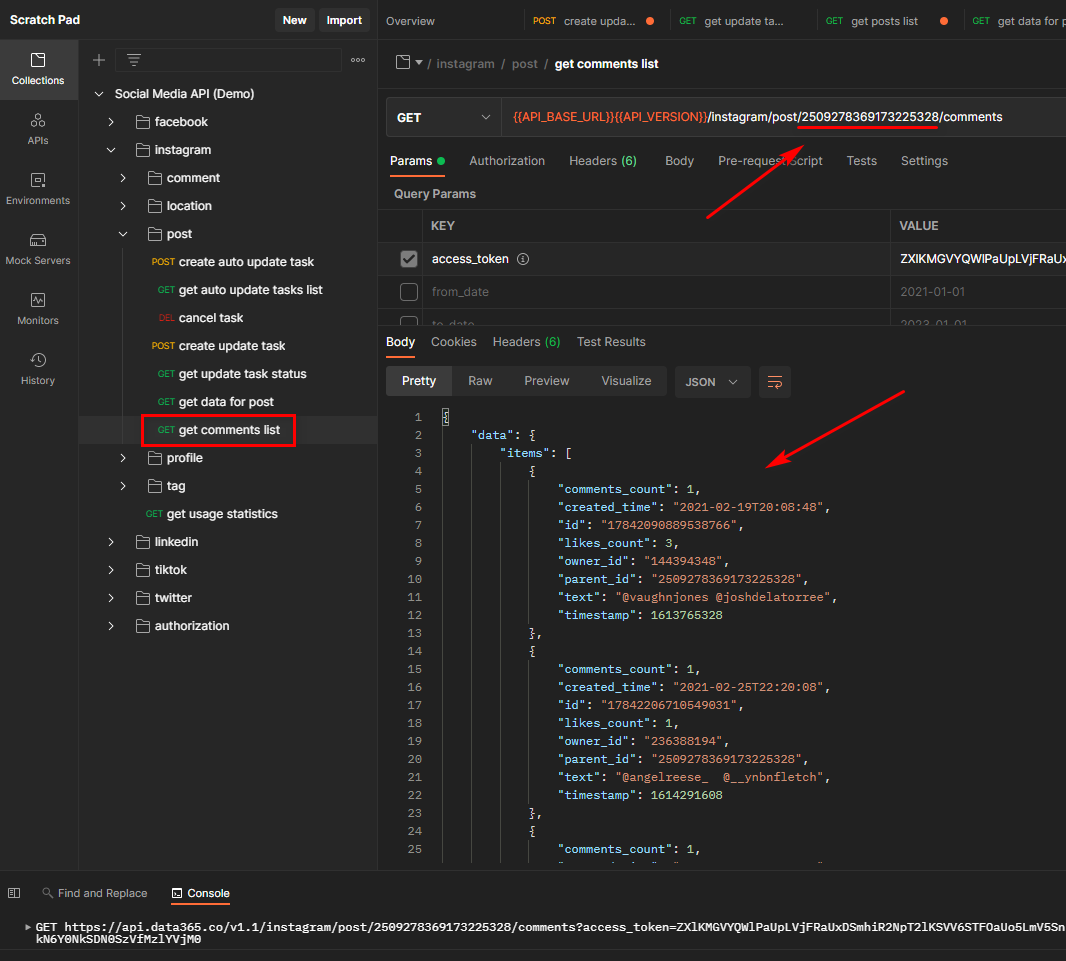This screenshot has height=961, width=1066.
Task: Uncheck the access_token parameter checkbox
Action: click(x=409, y=259)
